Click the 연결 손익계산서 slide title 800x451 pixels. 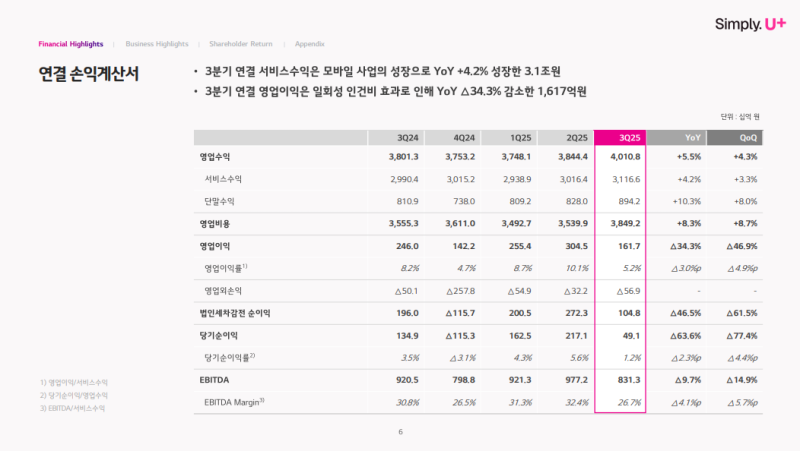[x=89, y=74]
